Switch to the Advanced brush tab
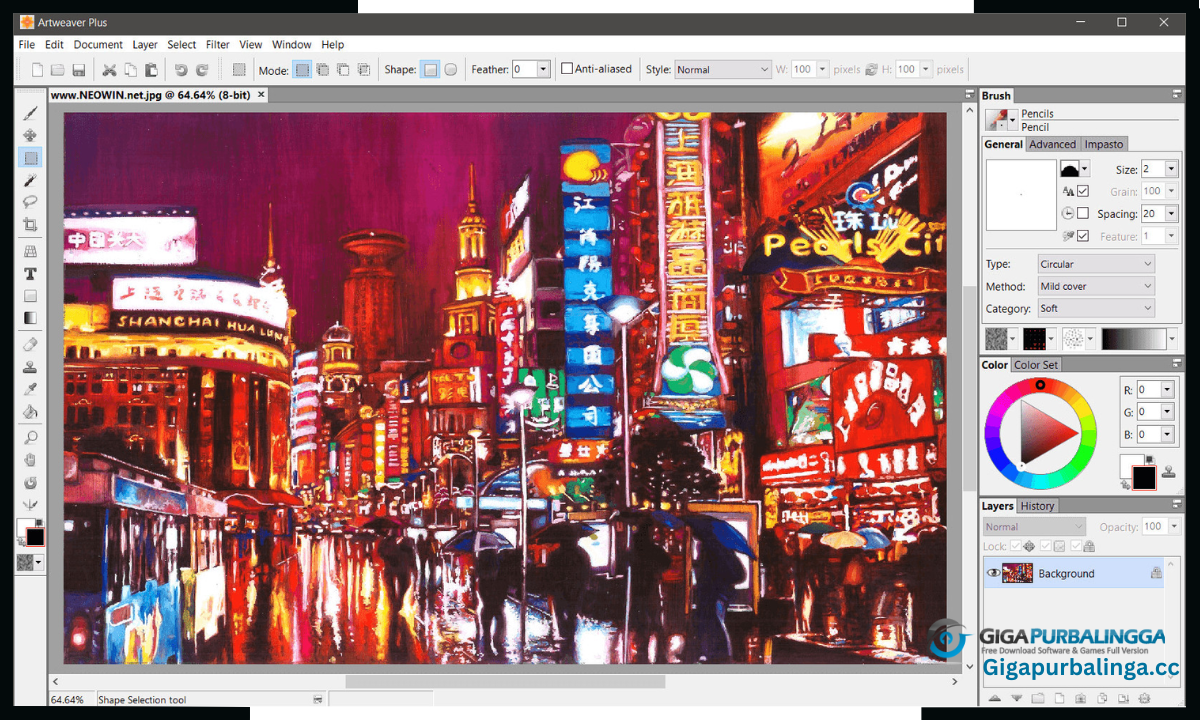Image resolution: width=1200 pixels, height=720 pixels. click(1052, 144)
